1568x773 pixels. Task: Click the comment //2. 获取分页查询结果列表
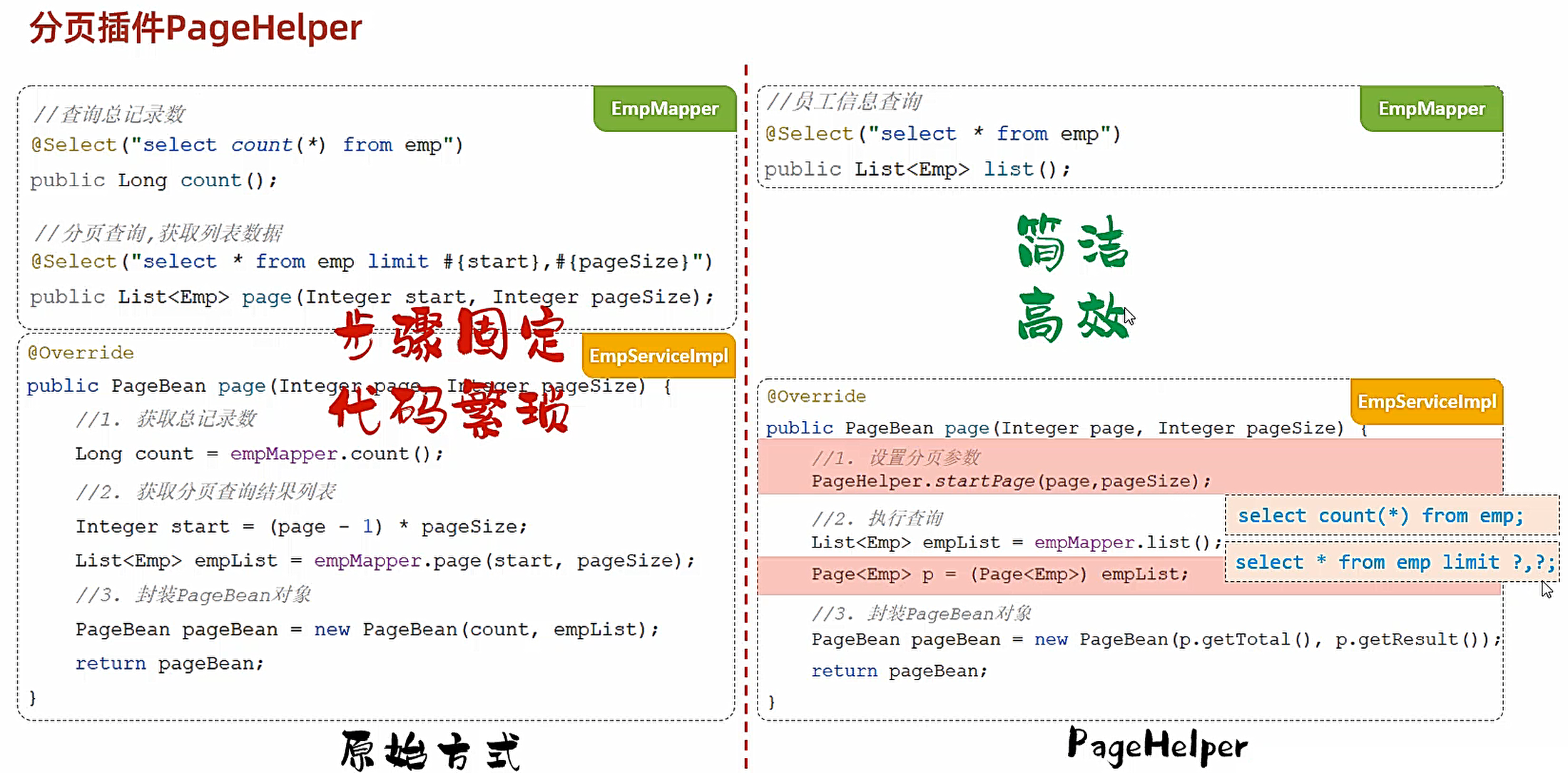[205, 491]
